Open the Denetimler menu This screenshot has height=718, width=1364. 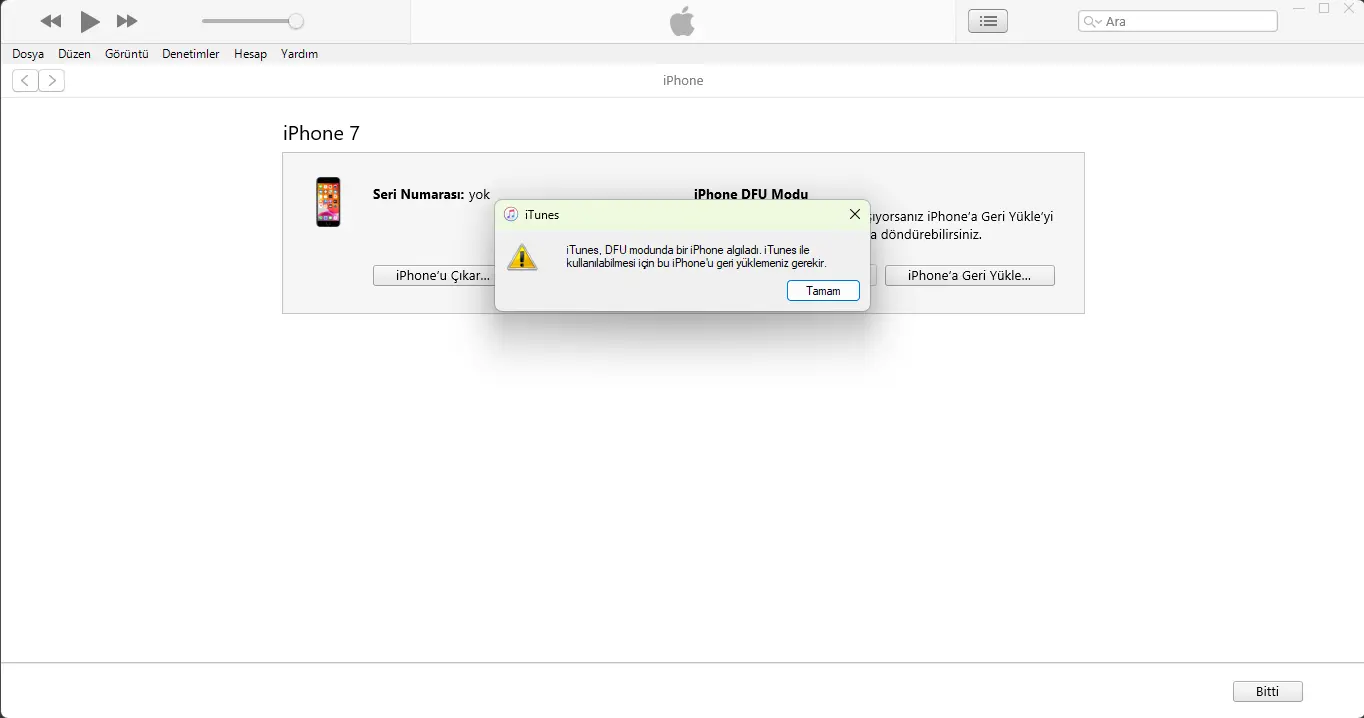191,54
